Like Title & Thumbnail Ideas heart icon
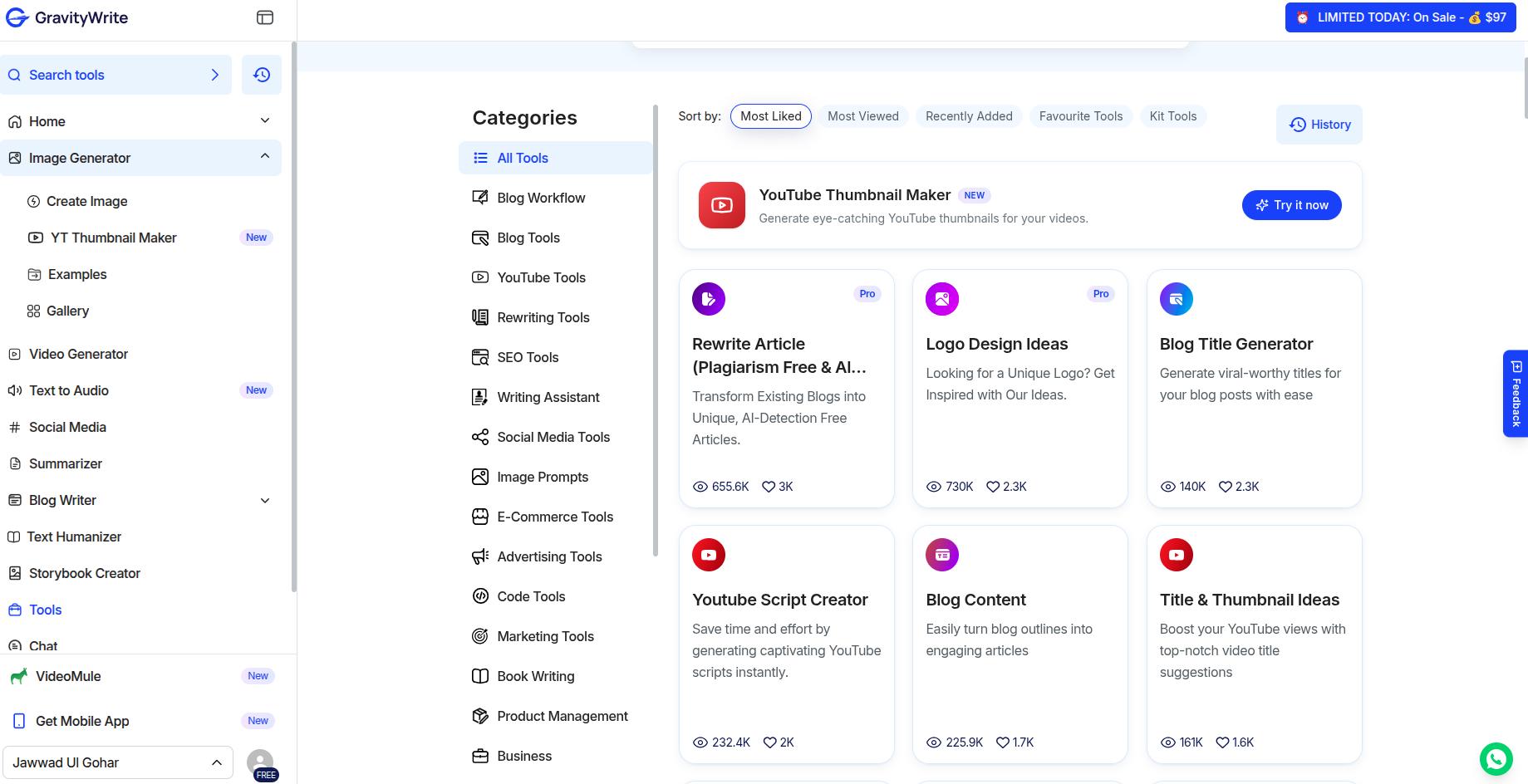 click(x=1222, y=742)
